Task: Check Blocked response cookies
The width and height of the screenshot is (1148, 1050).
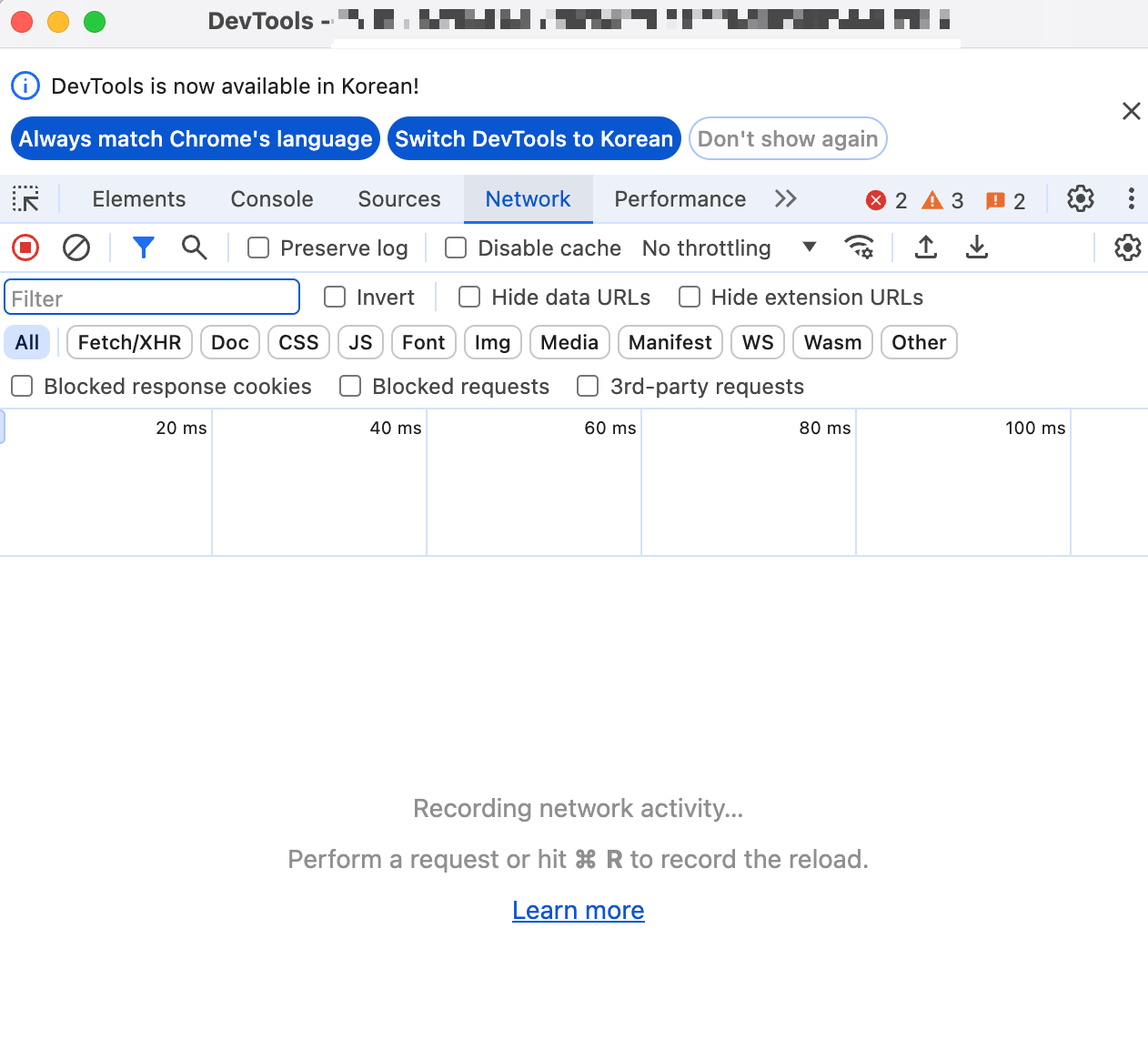Action: tap(22, 386)
